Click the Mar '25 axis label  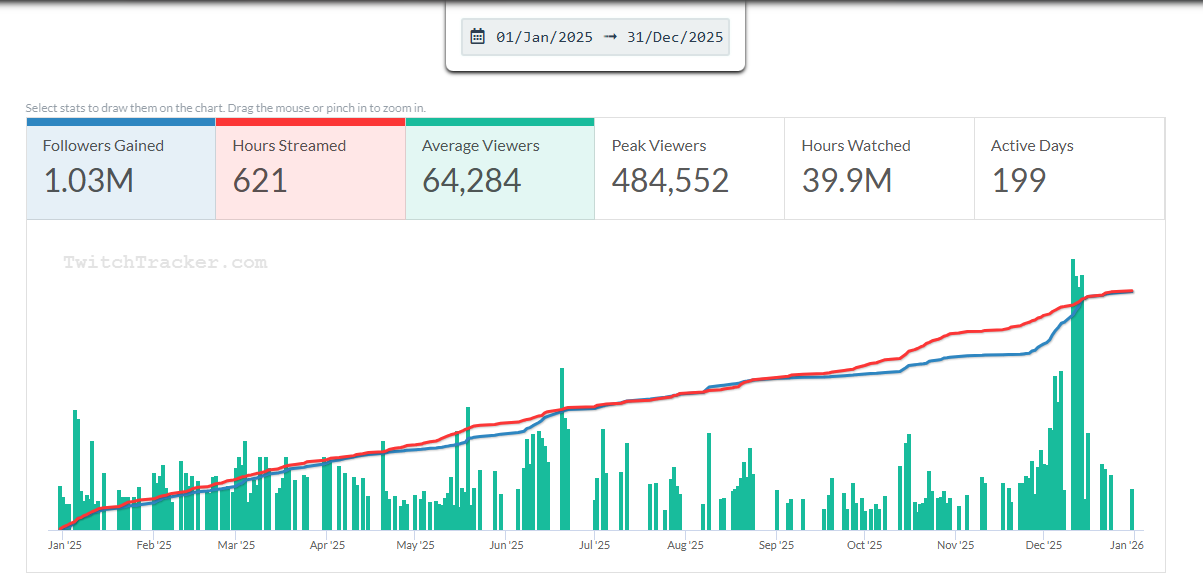coord(236,545)
